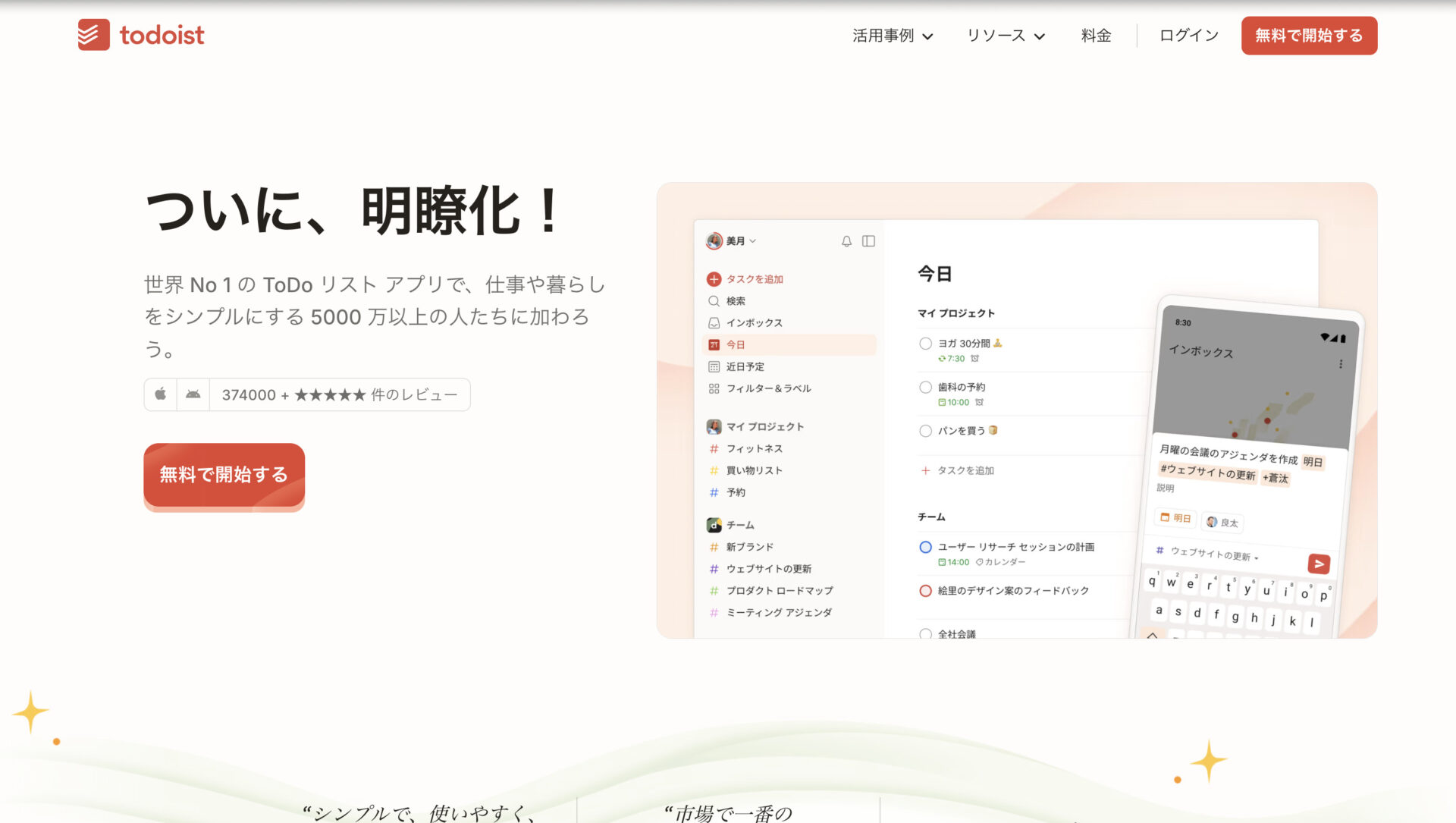1456x823 pixels.
Task: Open the 活用事例 dropdown menu
Action: click(893, 35)
